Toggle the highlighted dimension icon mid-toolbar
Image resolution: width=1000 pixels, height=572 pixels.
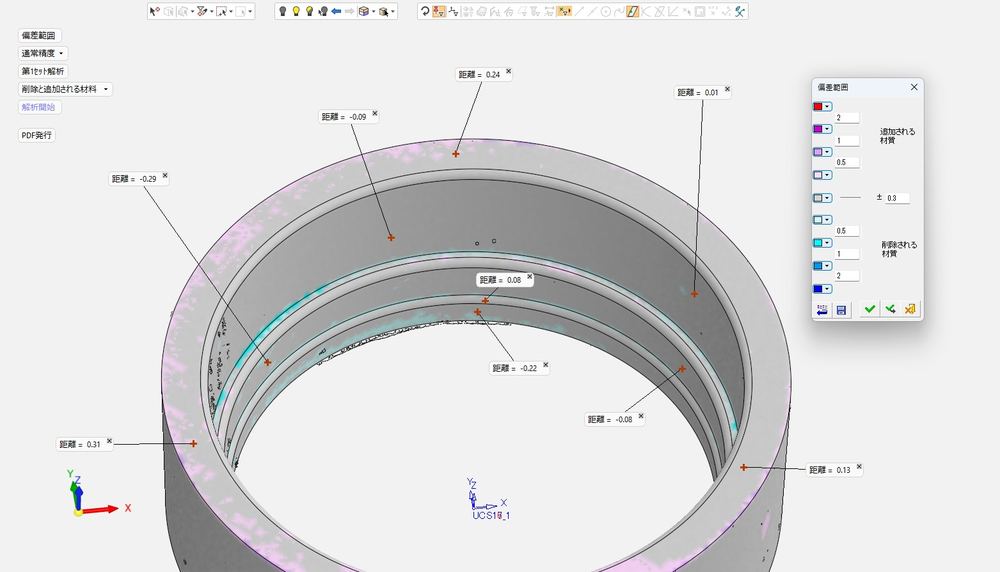click(x=564, y=11)
